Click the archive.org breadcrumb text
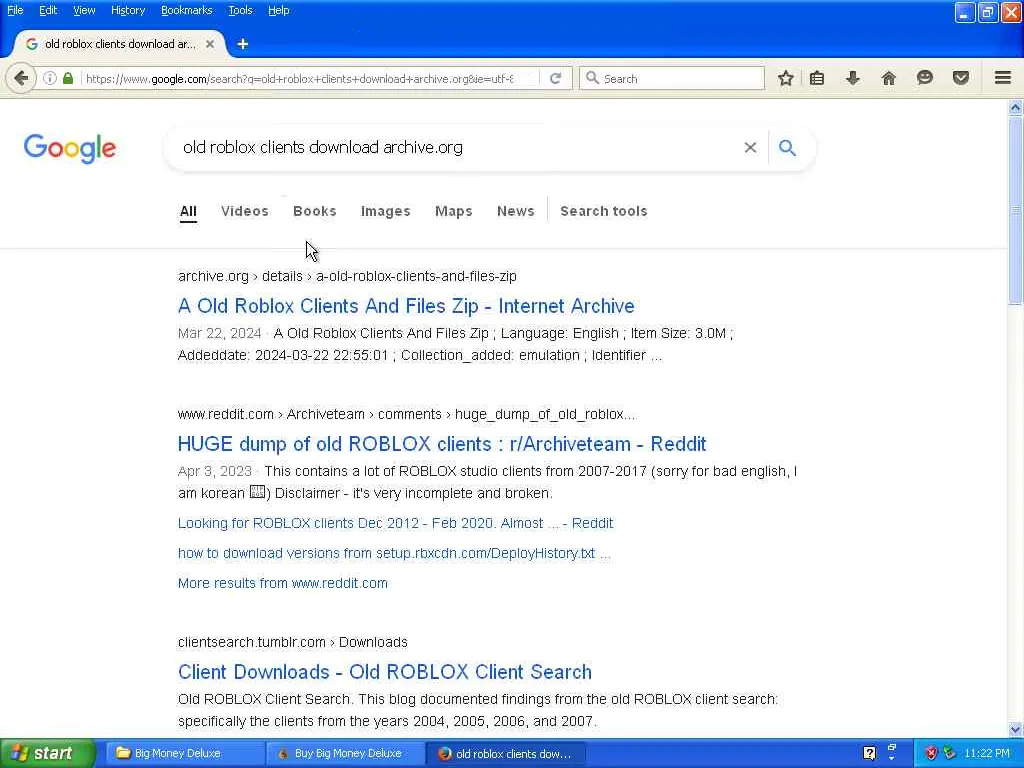Screen dimensions: 1024x768 pyautogui.click(x=347, y=276)
